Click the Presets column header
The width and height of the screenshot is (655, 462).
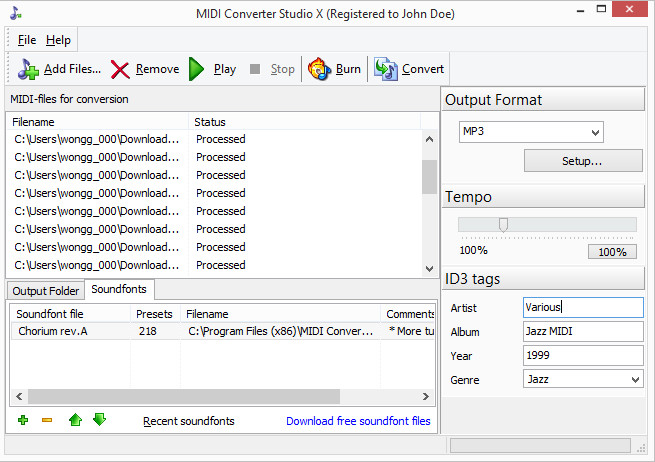click(x=155, y=314)
